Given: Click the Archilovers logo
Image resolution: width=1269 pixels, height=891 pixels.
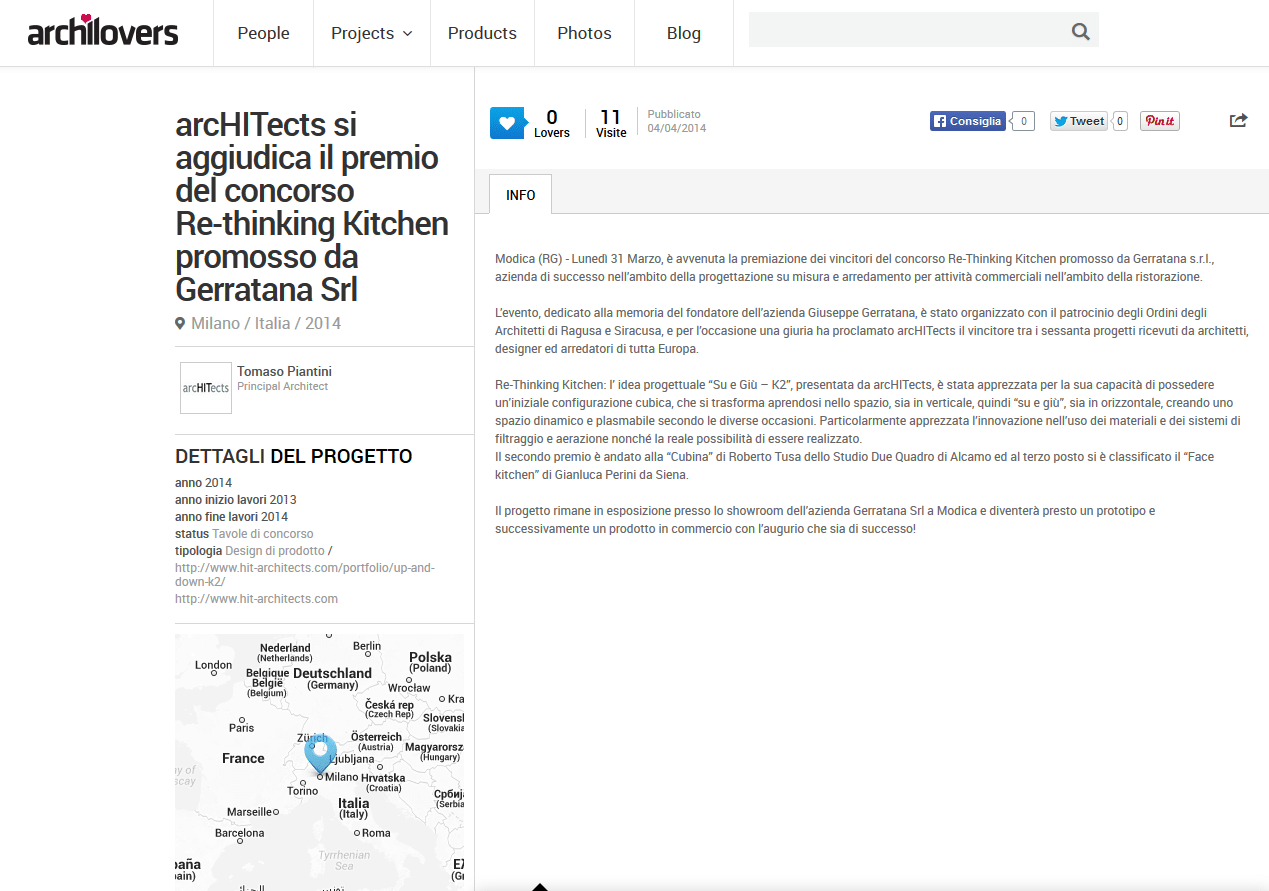Looking at the screenshot, I should click(x=103, y=31).
